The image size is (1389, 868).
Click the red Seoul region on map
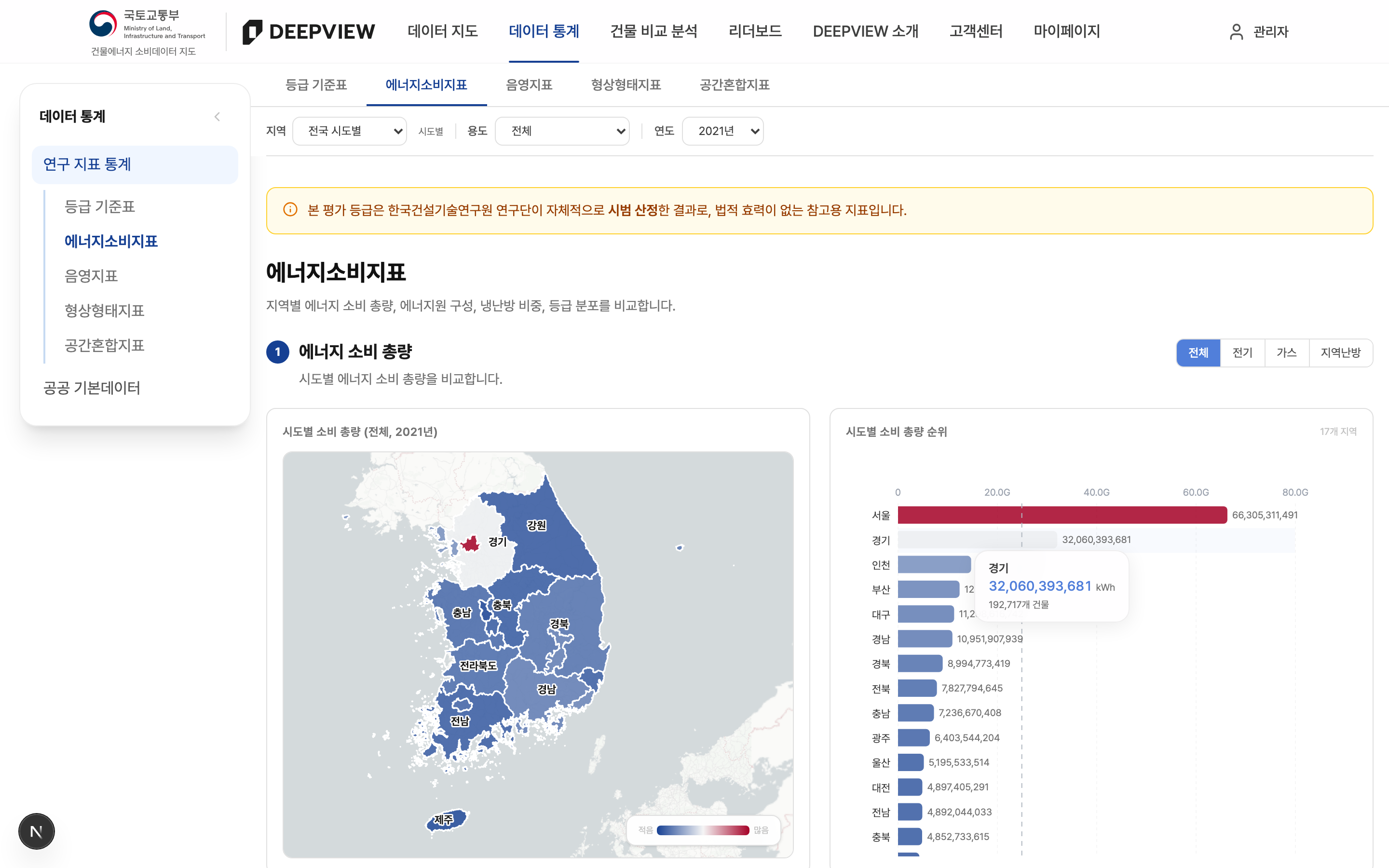[470, 543]
